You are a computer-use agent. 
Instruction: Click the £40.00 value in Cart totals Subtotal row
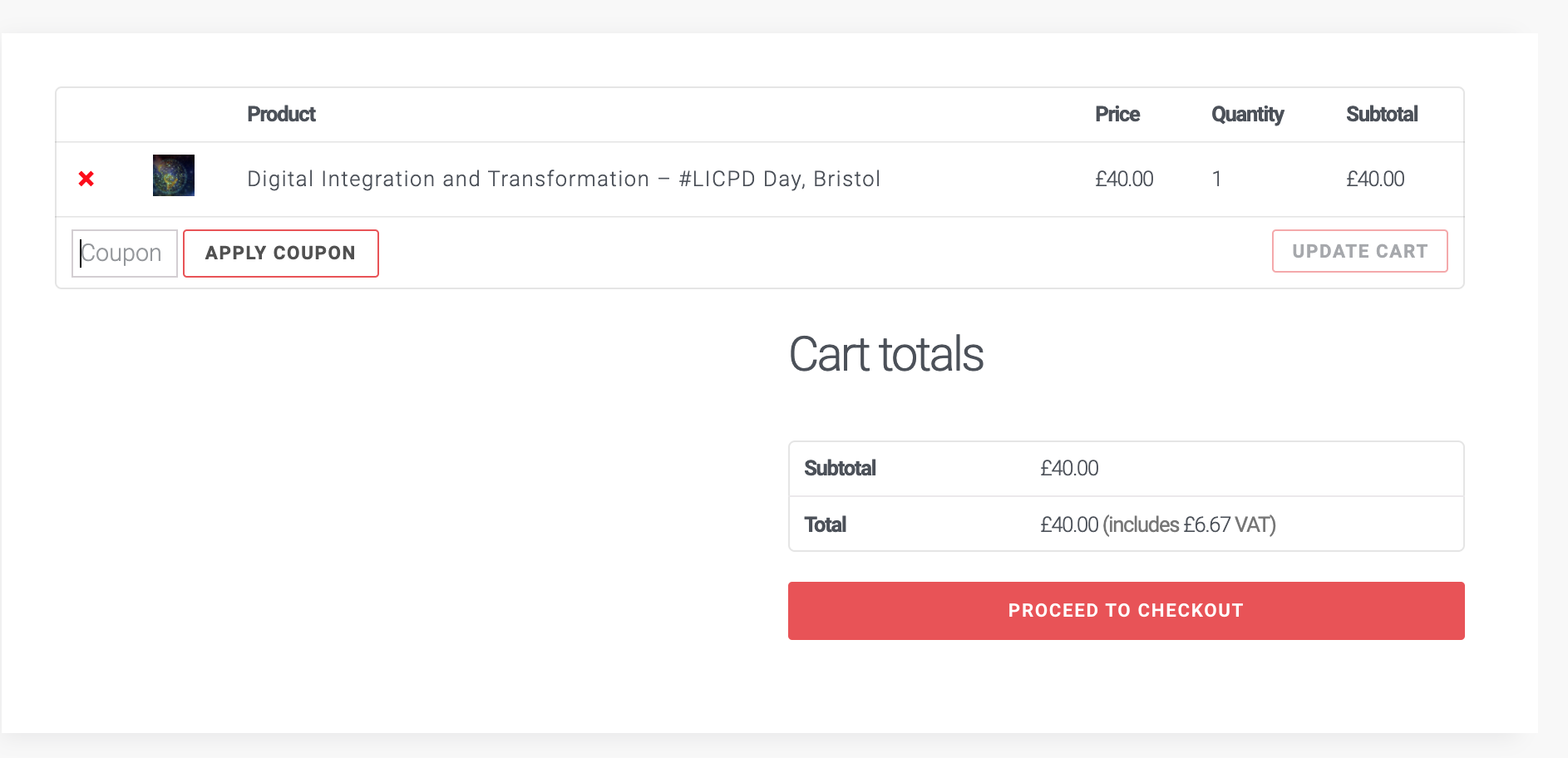pyautogui.click(x=1069, y=469)
